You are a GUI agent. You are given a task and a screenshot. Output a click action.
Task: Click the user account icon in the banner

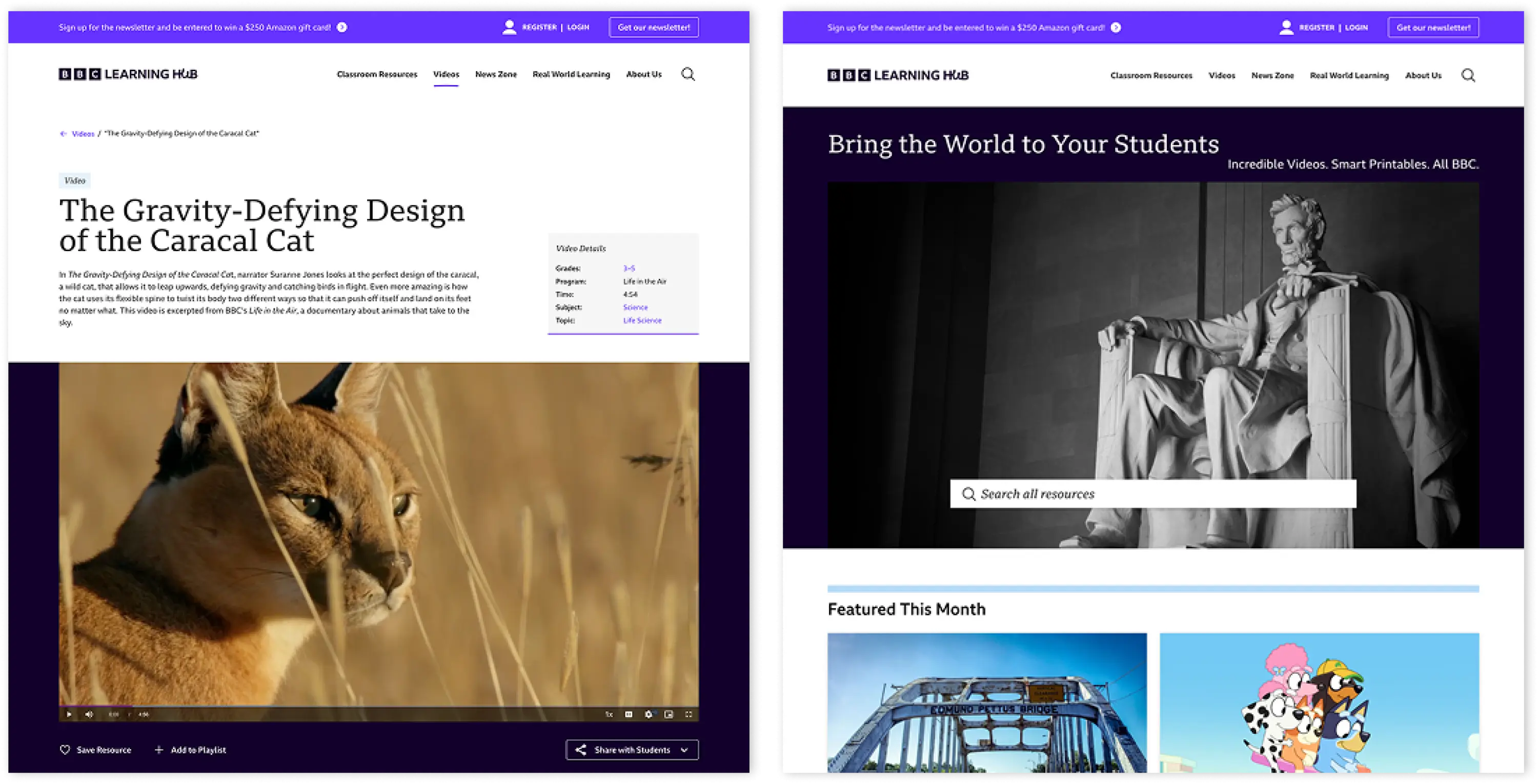(509, 26)
